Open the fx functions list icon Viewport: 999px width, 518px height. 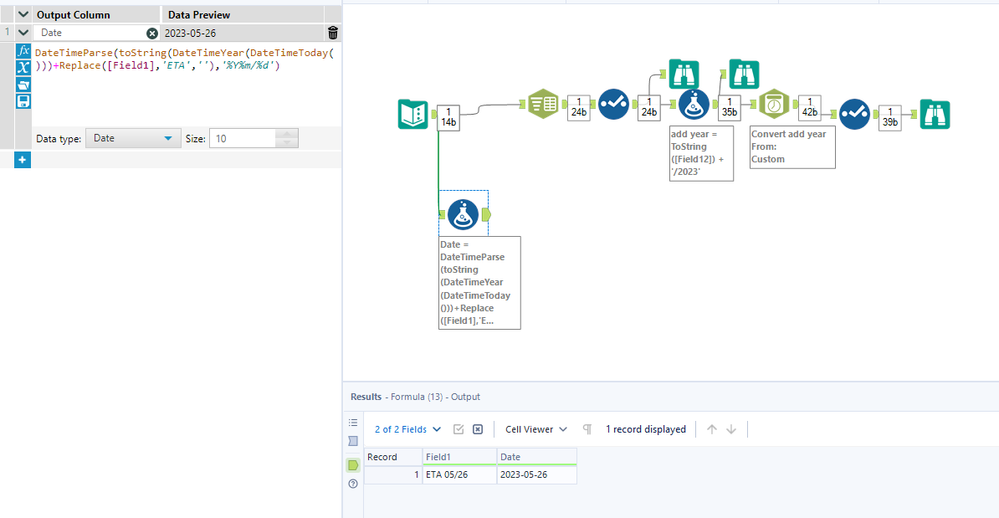click(24, 51)
